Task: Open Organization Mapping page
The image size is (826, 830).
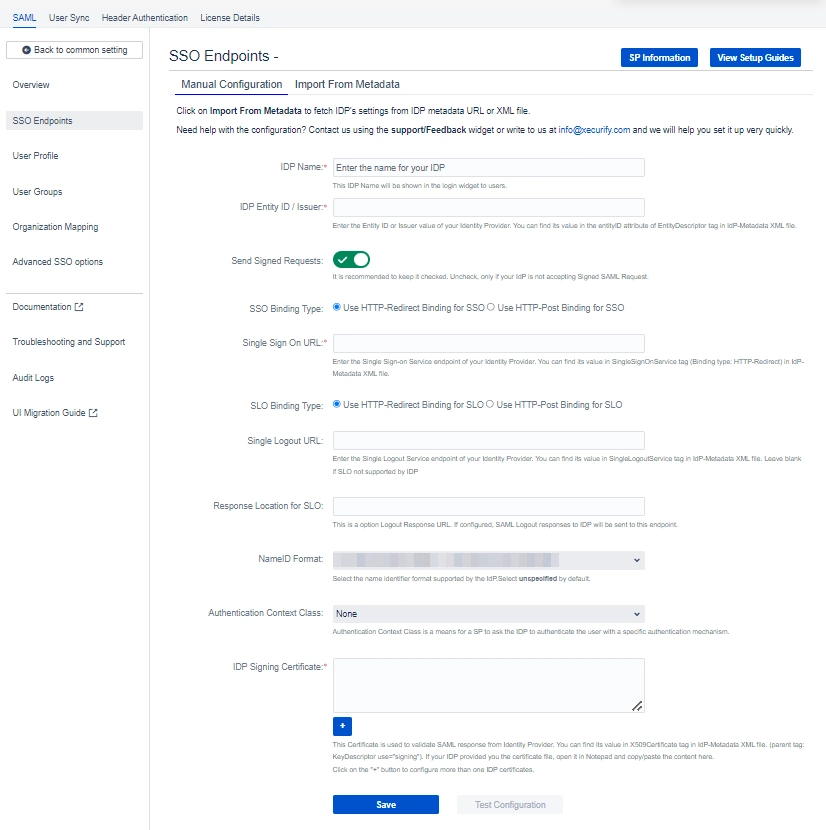Action: point(55,227)
